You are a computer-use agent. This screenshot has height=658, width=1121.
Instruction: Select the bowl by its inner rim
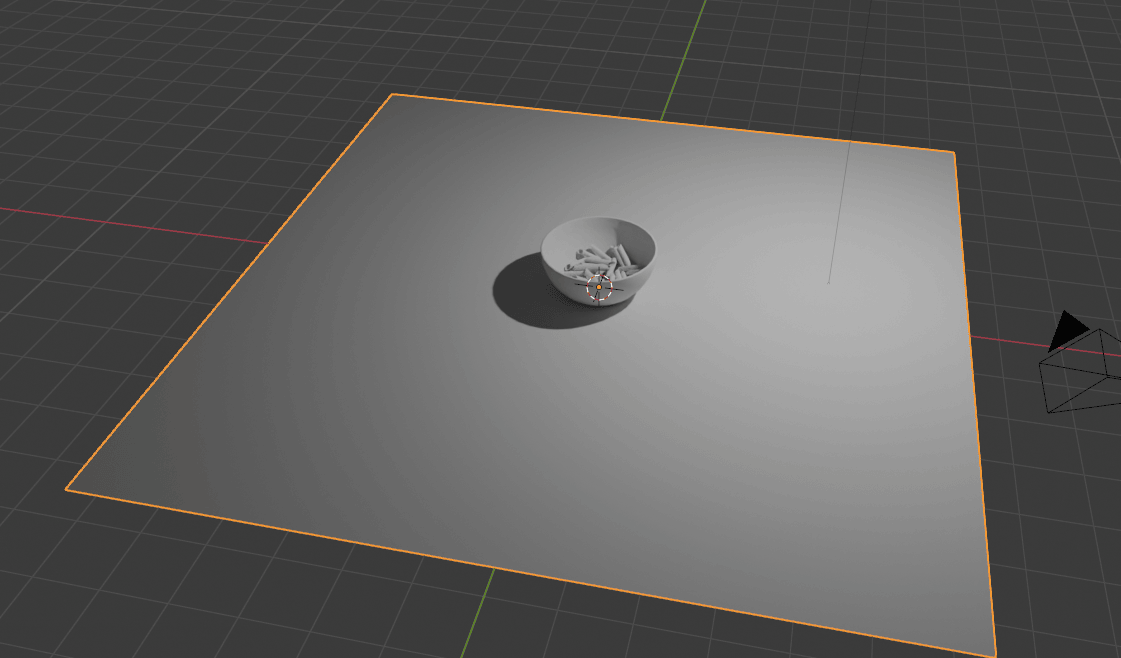pyautogui.click(x=598, y=226)
